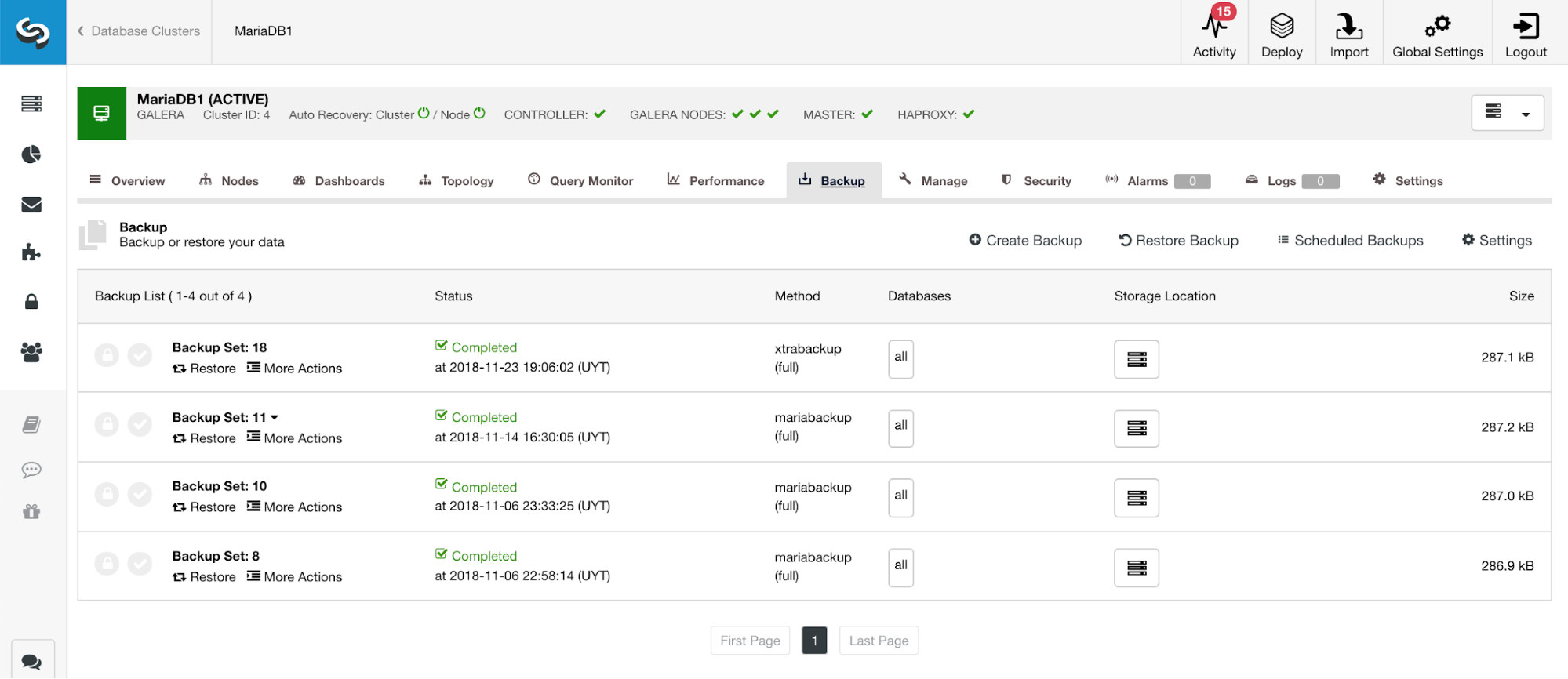Open backup Settings link

(1497, 241)
